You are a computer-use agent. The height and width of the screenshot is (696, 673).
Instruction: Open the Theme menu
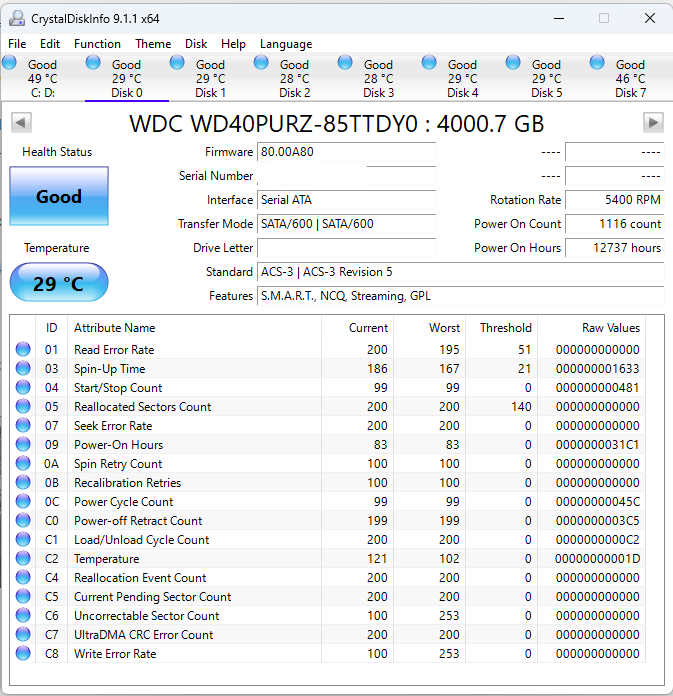pos(153,44)
